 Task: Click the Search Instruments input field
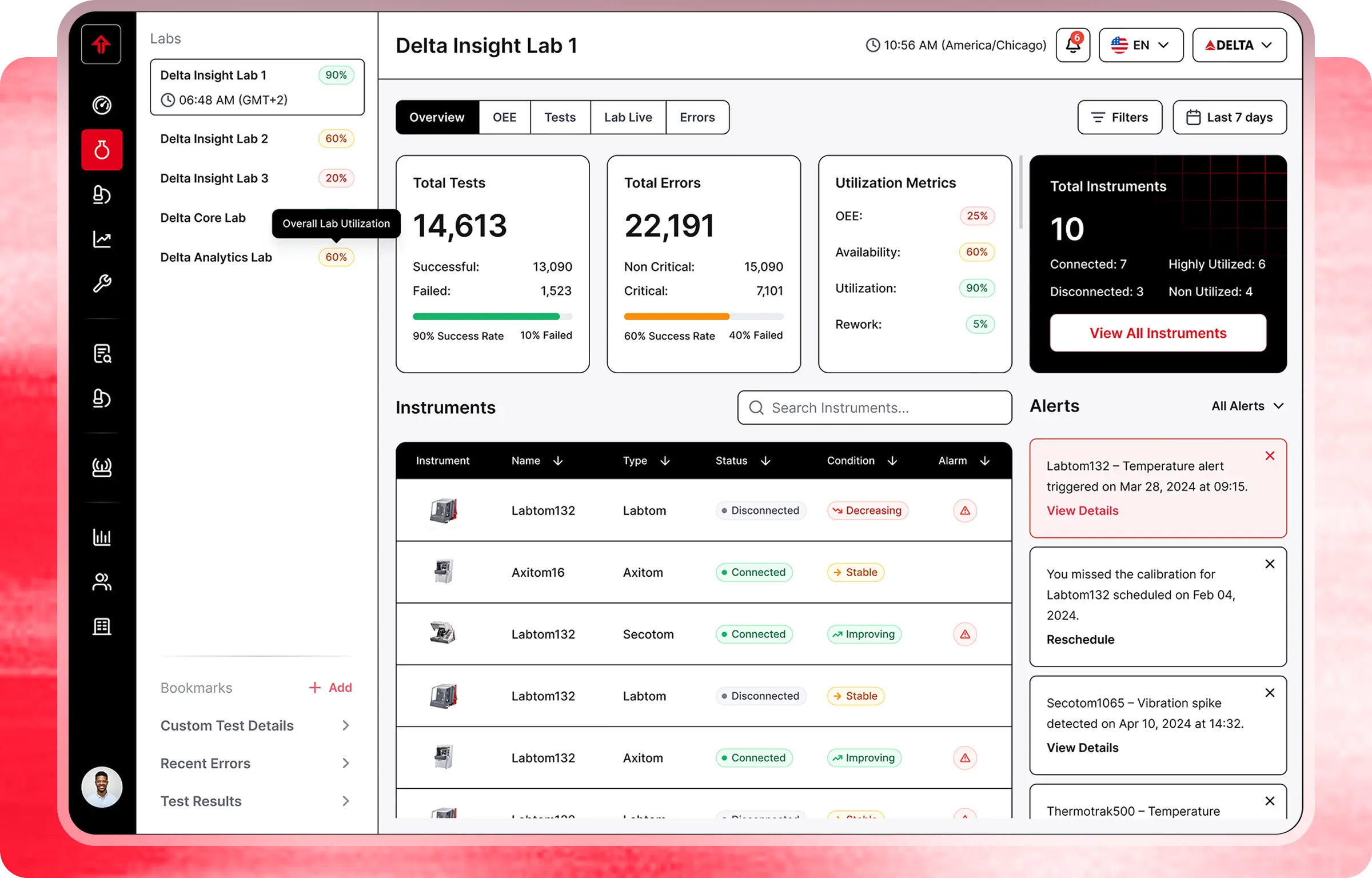pyautogui.click(x=875, y=408)
